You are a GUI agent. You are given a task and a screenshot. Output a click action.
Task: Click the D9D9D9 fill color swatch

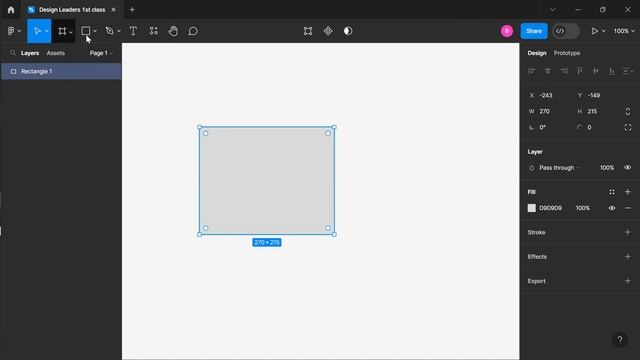[531, 208]
